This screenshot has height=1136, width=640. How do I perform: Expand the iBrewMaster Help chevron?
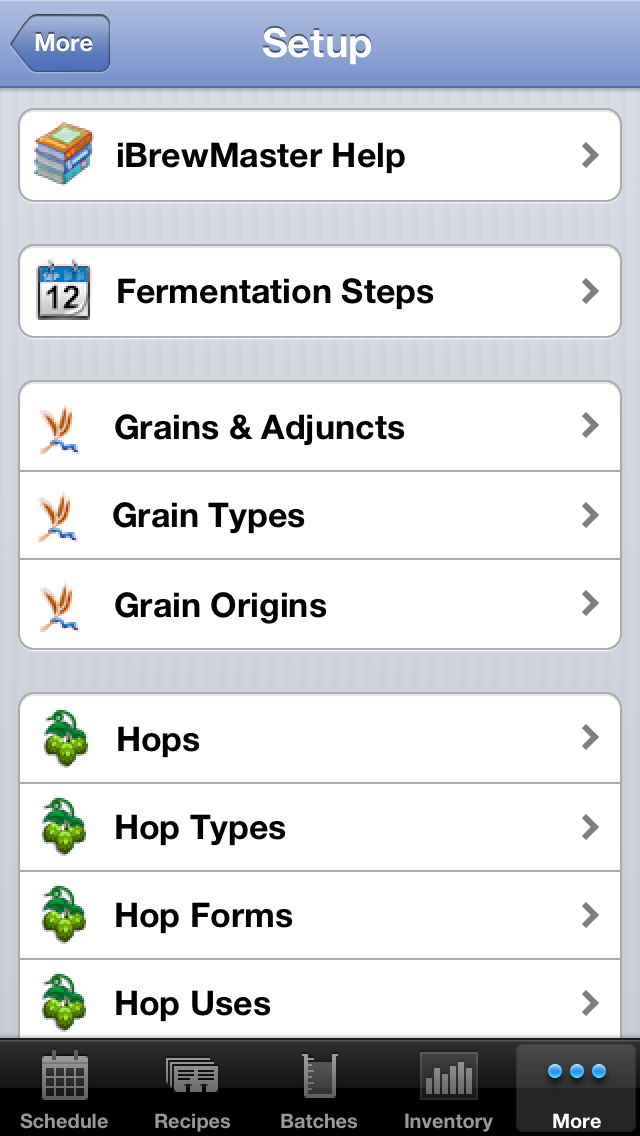pos(590,155)
